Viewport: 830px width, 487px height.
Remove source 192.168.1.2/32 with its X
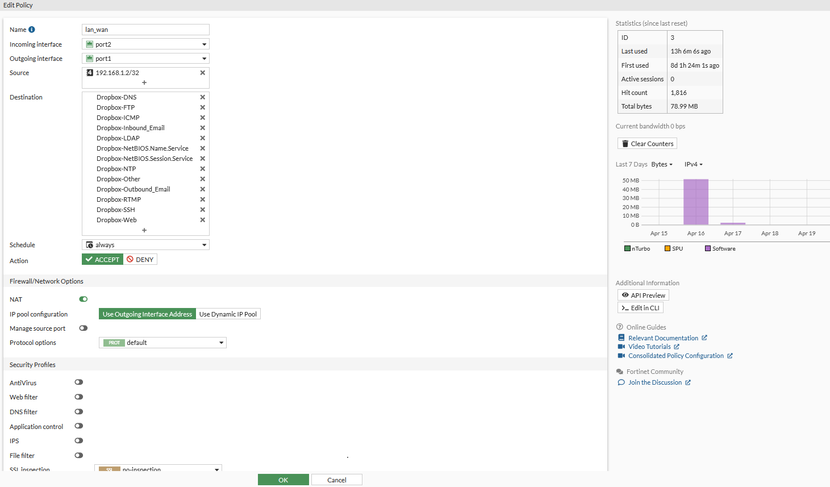tap(202, 73)
